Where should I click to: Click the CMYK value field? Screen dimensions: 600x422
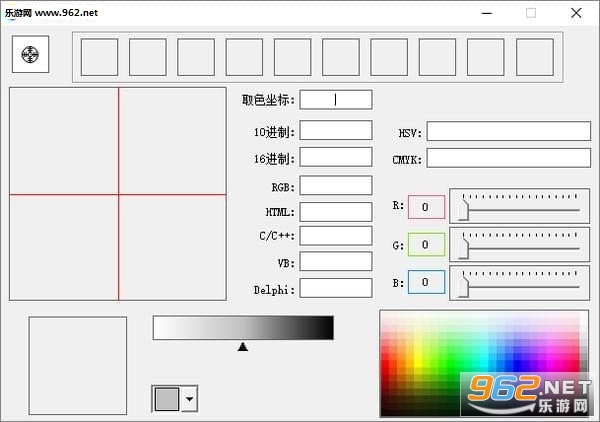click(509, 158)
